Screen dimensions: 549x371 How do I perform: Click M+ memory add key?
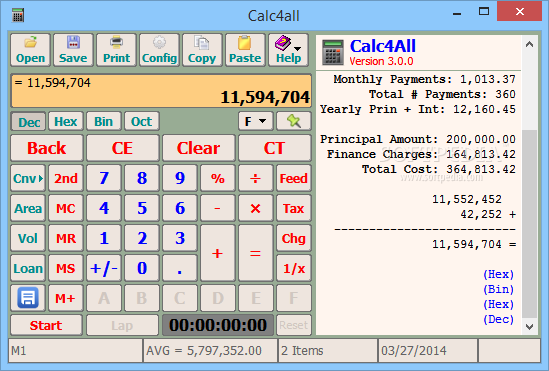click(66, 298)
